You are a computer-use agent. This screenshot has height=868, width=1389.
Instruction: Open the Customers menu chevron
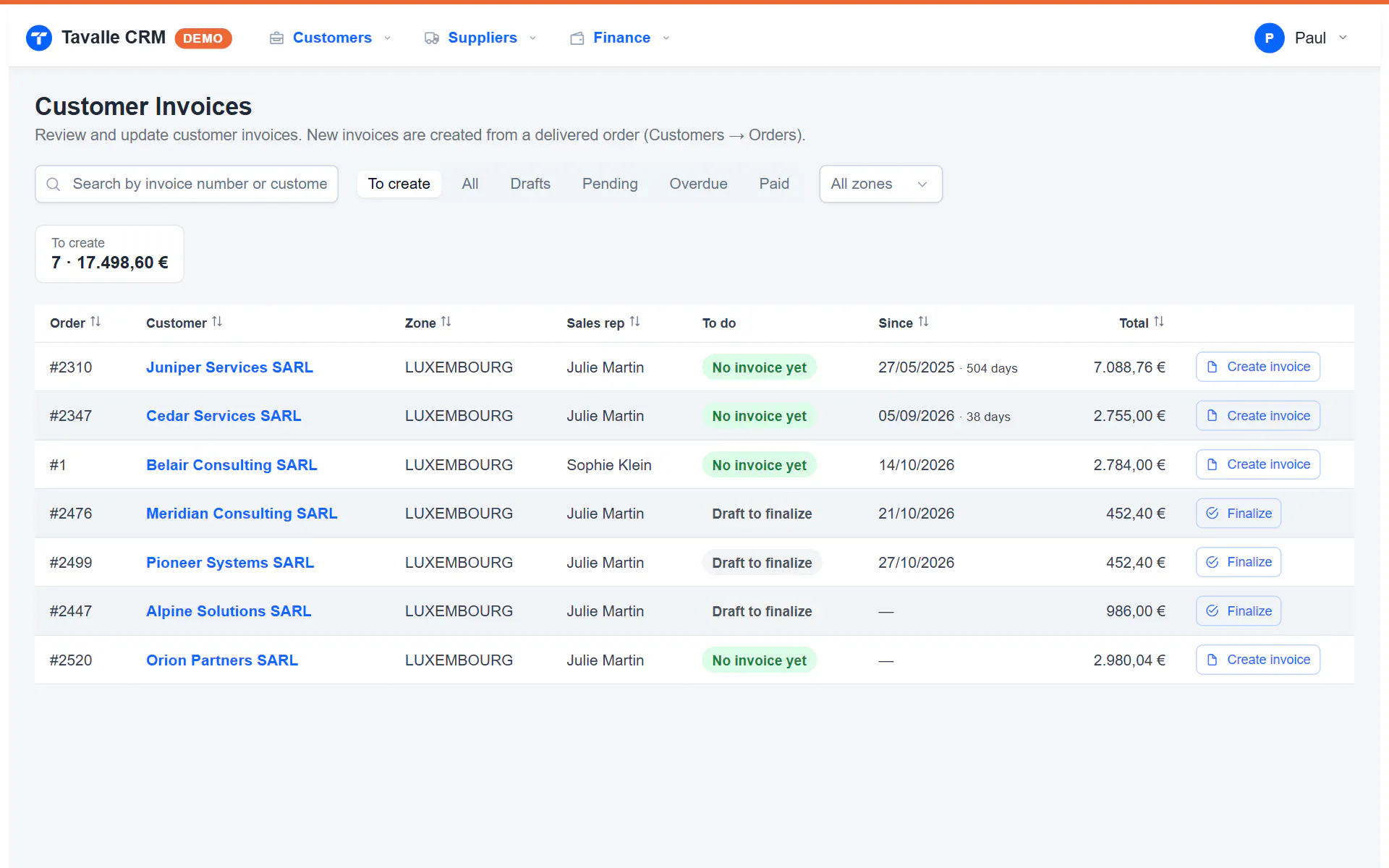[388, 38]
